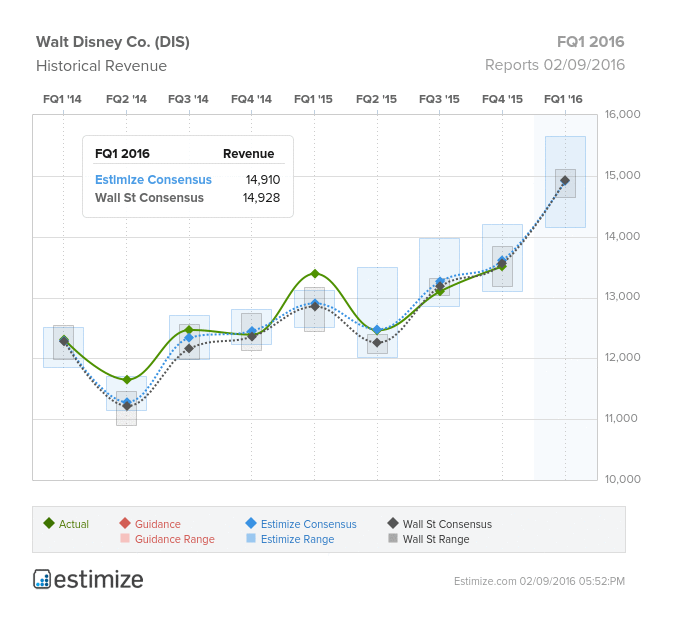
Task: Click the red Guidance legend diamond
Action: tap(125, 523)
